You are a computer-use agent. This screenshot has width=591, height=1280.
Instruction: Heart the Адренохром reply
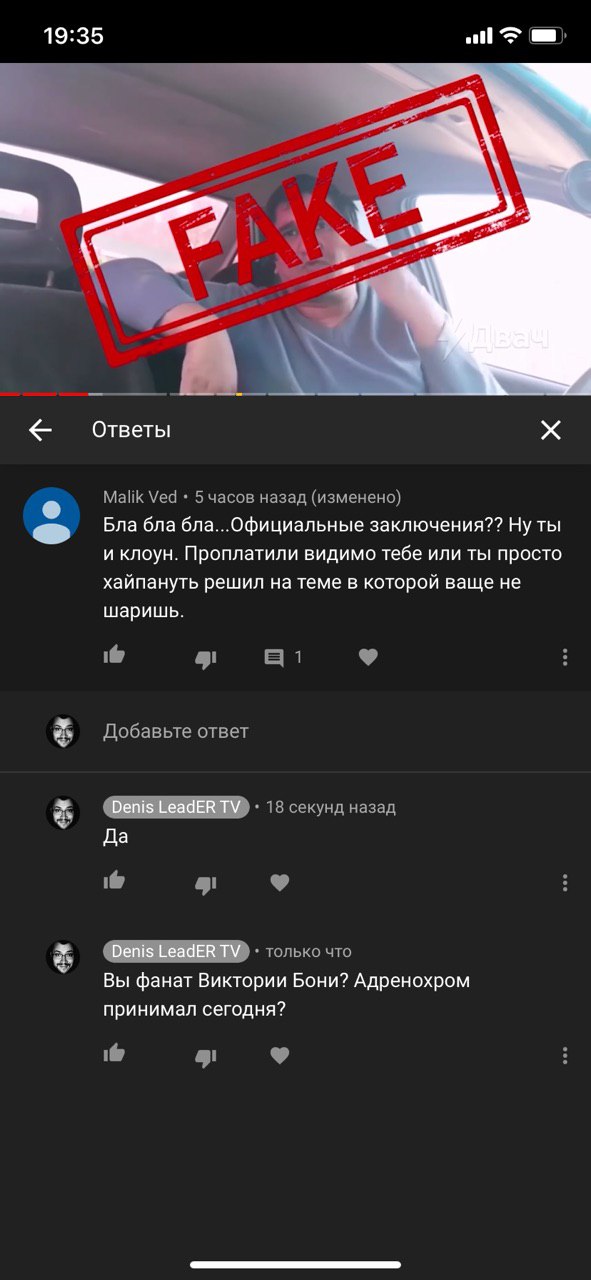pos(280,1055)
